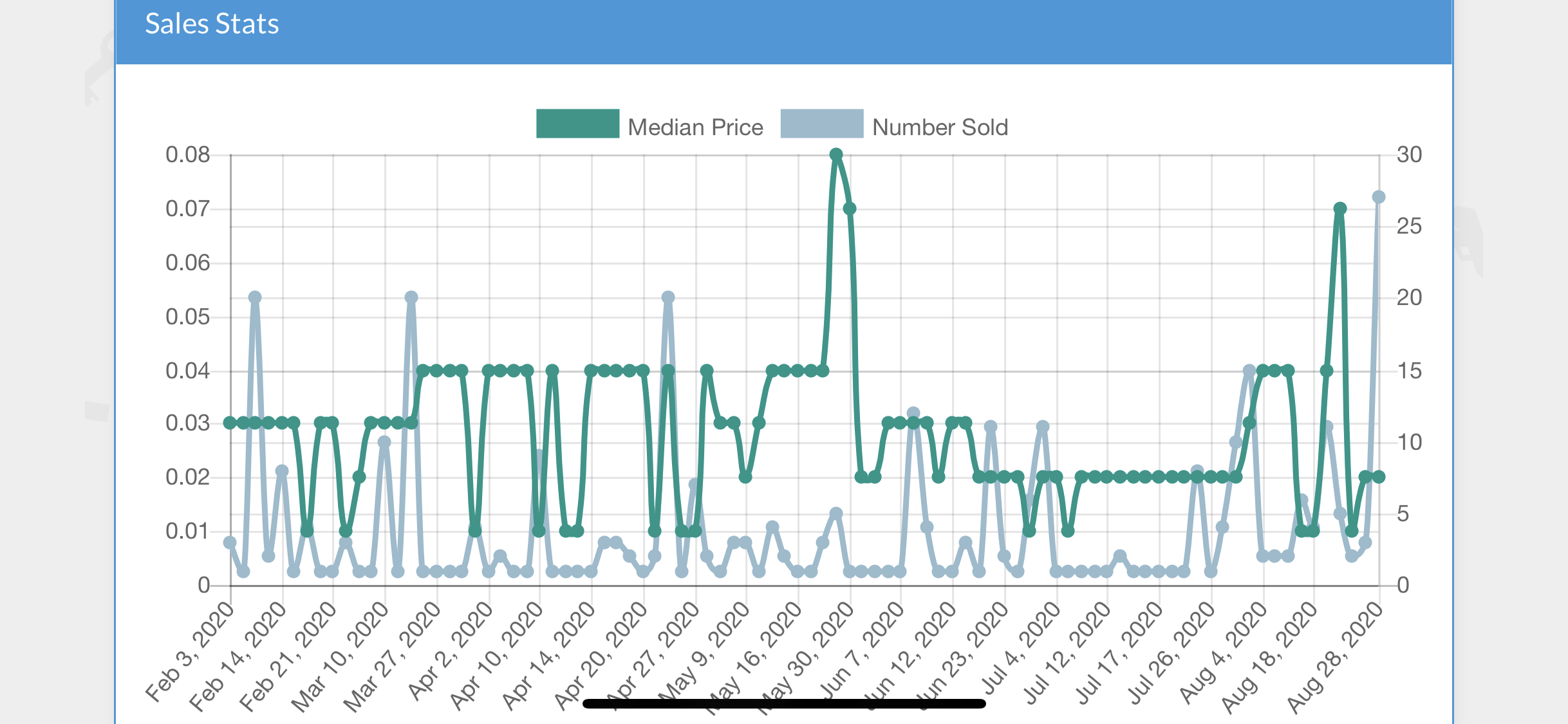Click the 0.07 Median Price point after May 30 peak
The width and height of the screenshot is (1568, 724).
coord(850,209)
